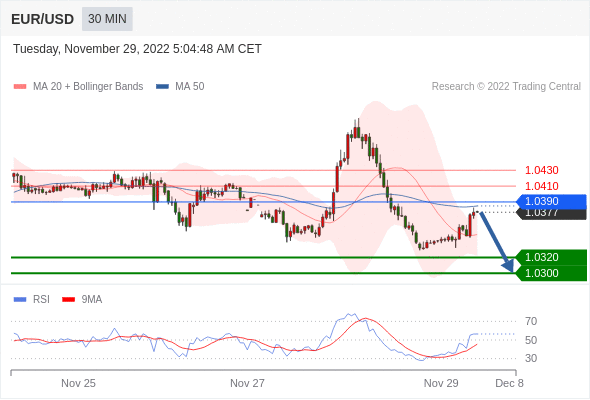Screen dimensions: 590x400
Task: Click the green 1.0300 support price tag
Action: coord(552,273)
